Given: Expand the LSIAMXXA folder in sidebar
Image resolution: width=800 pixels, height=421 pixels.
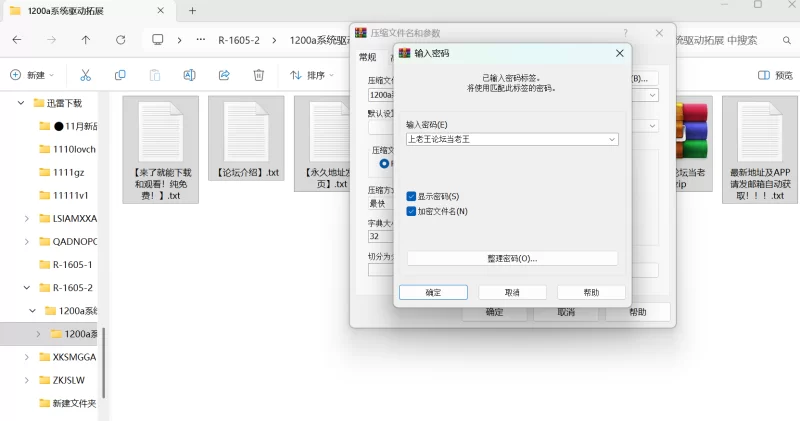Looking at the screenshot, I should tap(26, 218).
